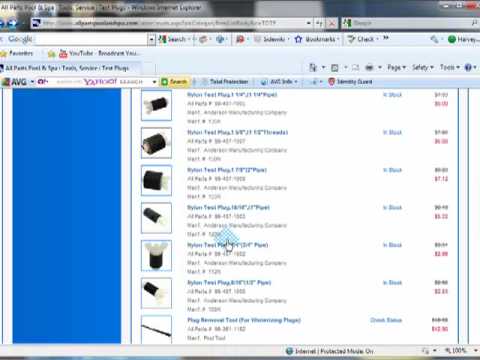Click the red icon left of Sidewiki

pyautogui.click(x=240, y=39)
